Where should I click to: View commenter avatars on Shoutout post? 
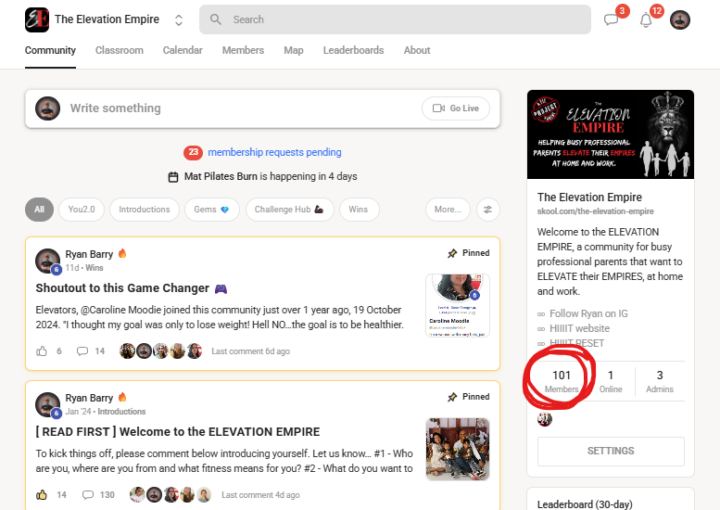coord(161,351)
